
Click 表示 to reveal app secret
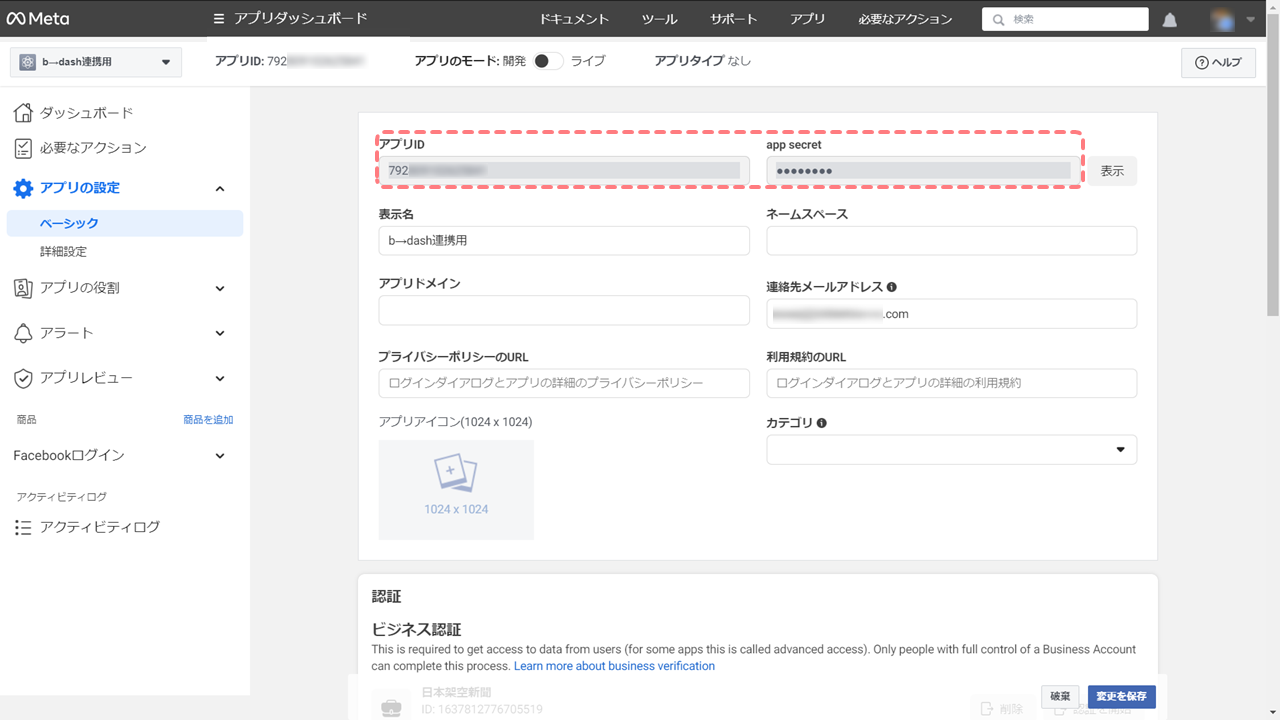pyautogui.click(x=1112, y=171)
